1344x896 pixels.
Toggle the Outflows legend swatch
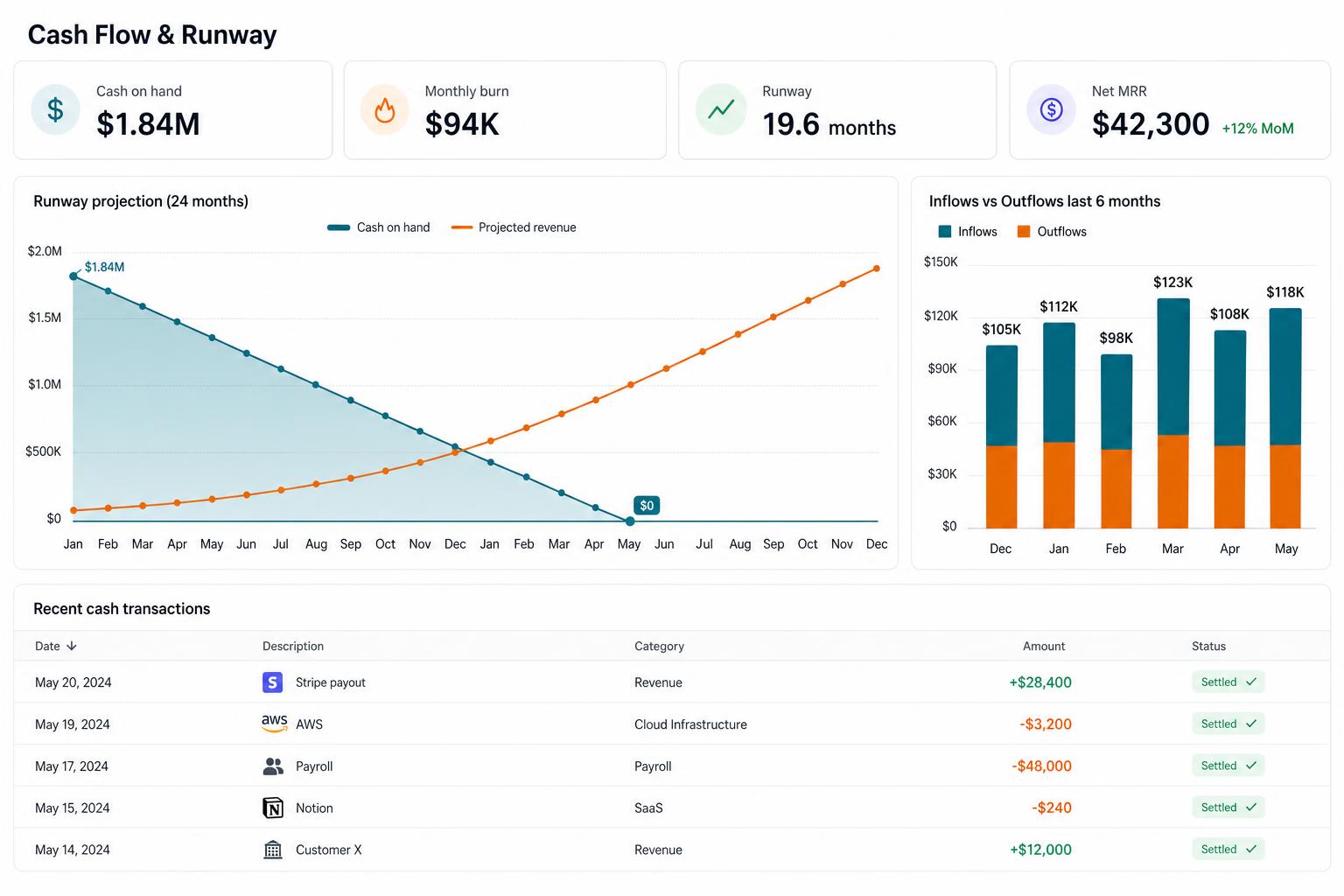click(1024, 232)
